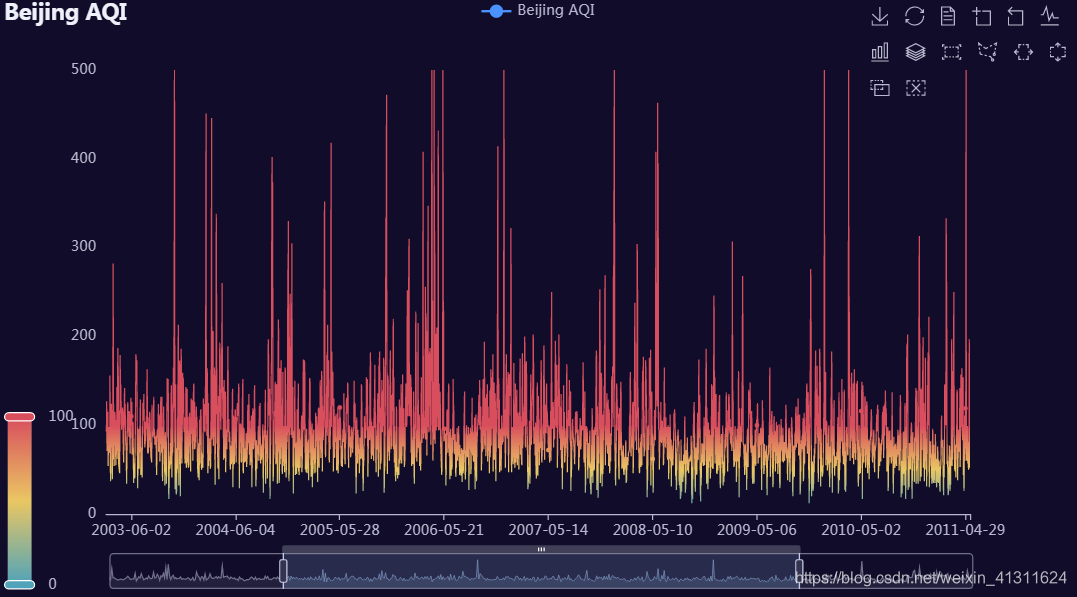Select the horizontal brush selection tool
Screen dimensions: 1077x597
pos(1023,52)
